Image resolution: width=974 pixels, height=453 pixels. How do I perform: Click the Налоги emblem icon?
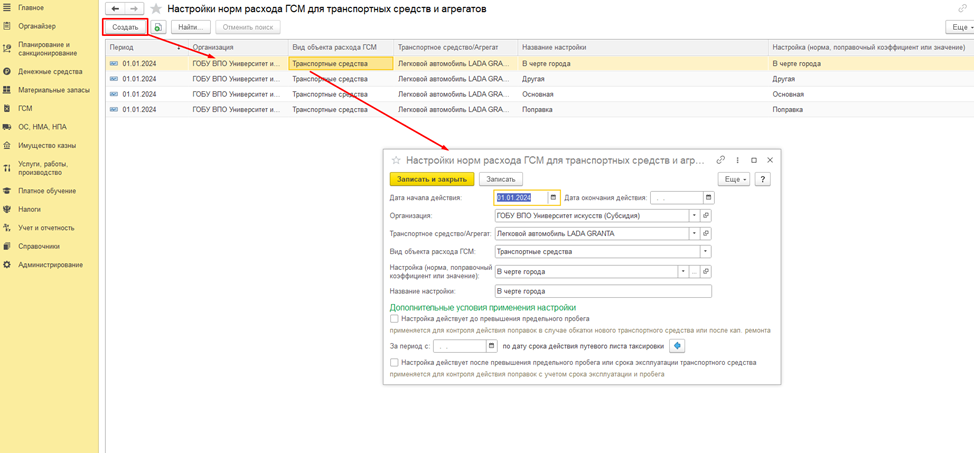pyautogui.click(x=7, y=210)
